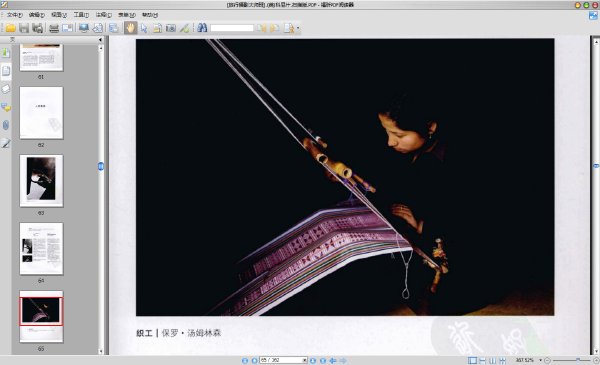Viewport: 600px width, 365px height.
Task: Open the 编辑 (Edit) menu
Action: click(37, 15)
